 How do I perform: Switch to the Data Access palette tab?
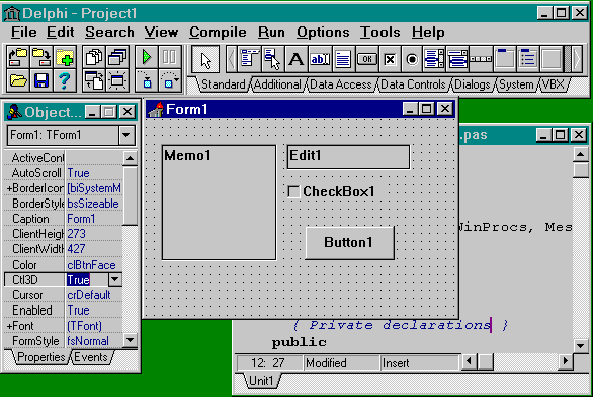(x=340, y=84)
